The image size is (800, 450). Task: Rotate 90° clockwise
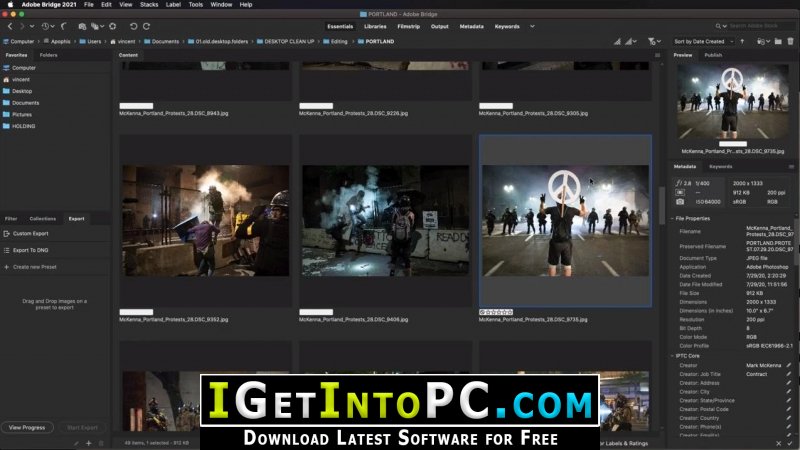pyautogui.click(x=146, y=26)
